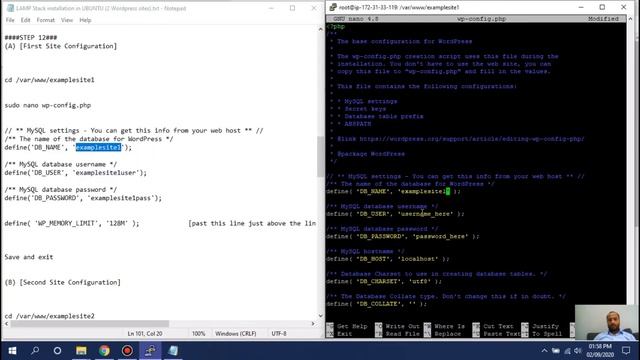Image resolution: width=640 pixels, height=360 pixels.
Task: Click the DB_USER 'examplesite1user' line in Notepad
Action: 76,173
